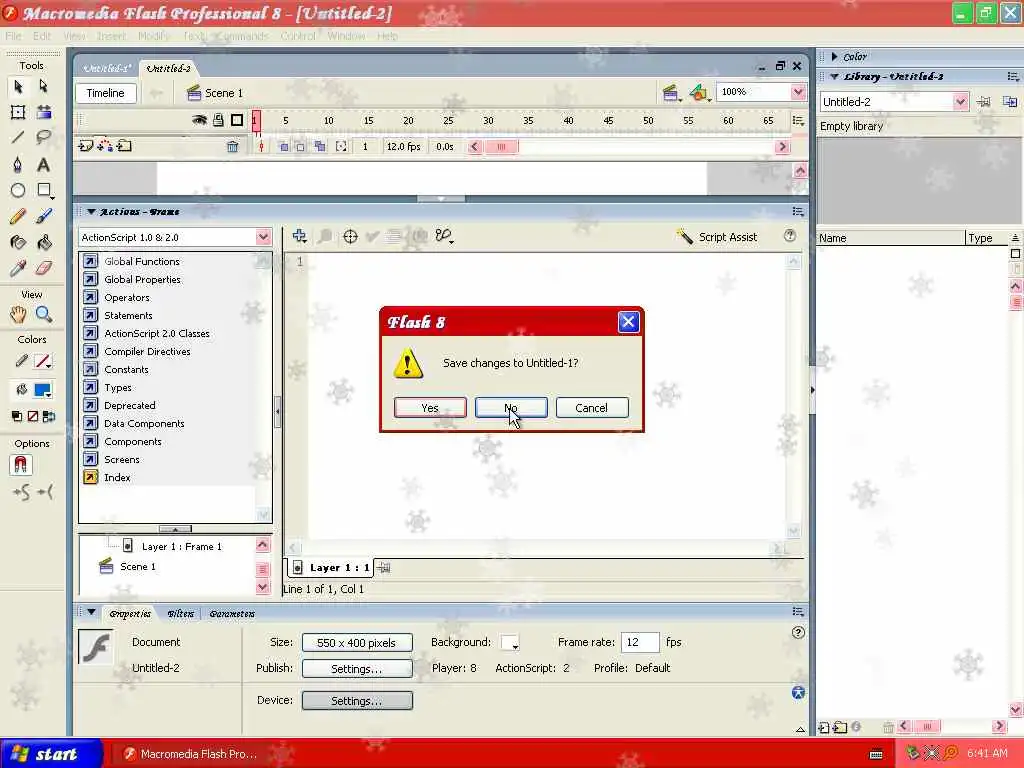Select the Text tool
The width and height of the screenshot is (1024, 768).
click(x=43, y=165)
